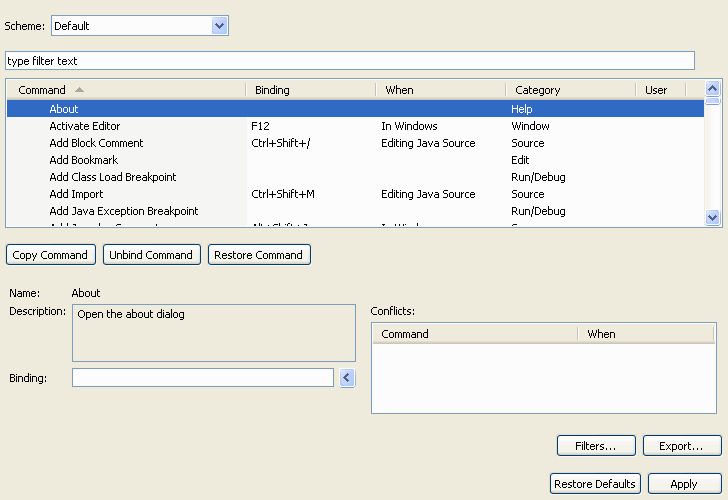728x500 pixels.
Task: Click the Export button
Action: click(x=682, y=446)
